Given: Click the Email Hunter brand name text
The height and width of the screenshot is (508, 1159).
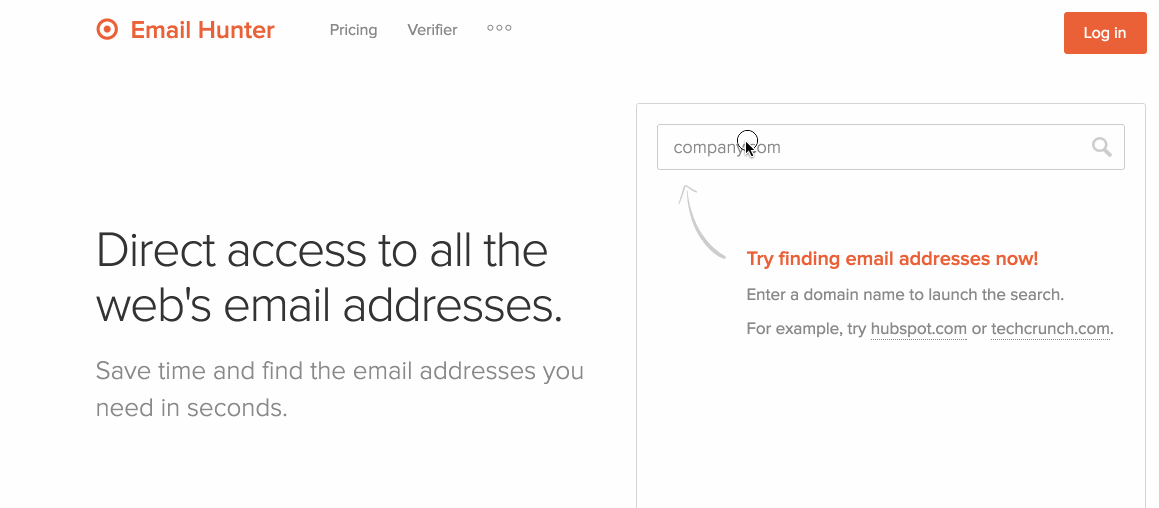Looking at the screenshot, I should (x=202, y=30).
